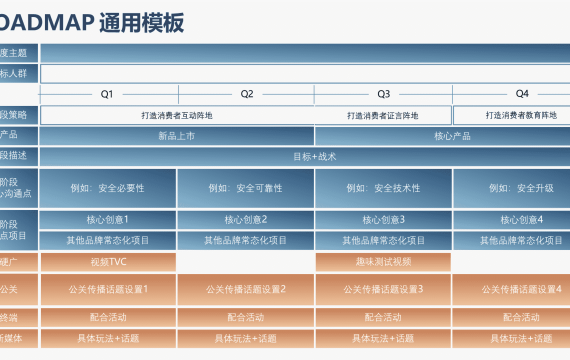Select the 打造消费者互动阵地 strategy box

(x=177, y=115)
